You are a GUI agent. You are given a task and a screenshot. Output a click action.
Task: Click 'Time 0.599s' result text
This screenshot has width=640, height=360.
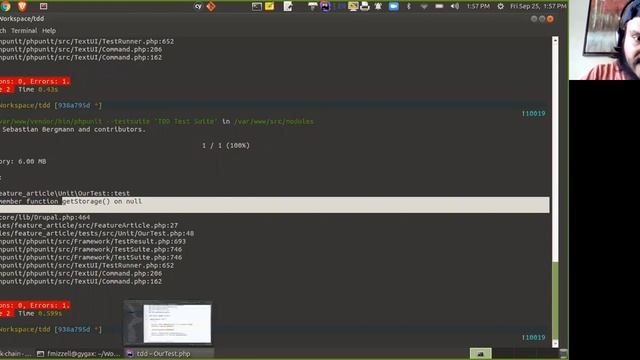(x=40, y=313)
